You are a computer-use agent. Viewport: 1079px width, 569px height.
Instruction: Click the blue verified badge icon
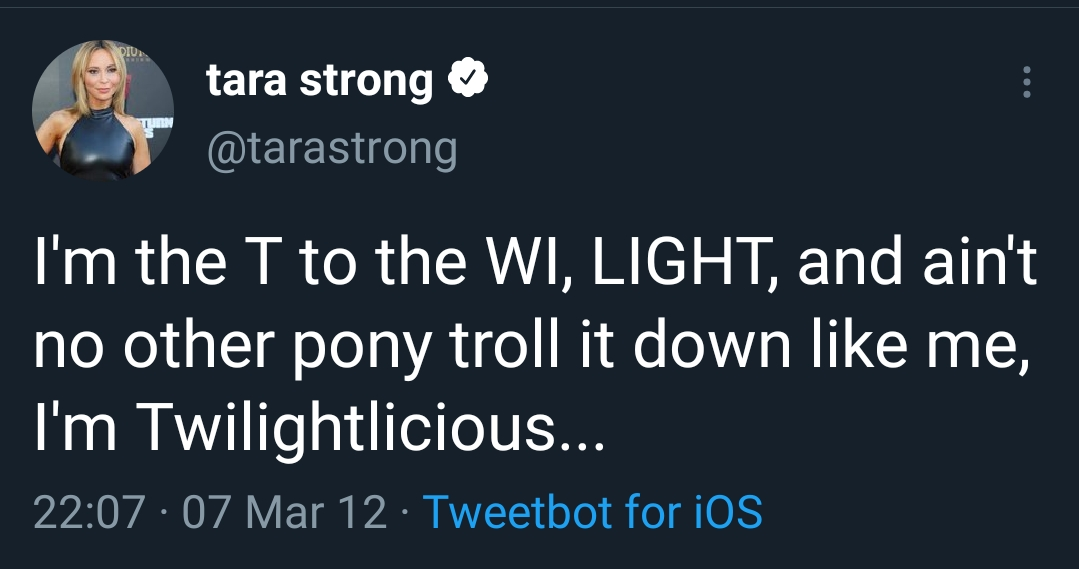[466, 80]
